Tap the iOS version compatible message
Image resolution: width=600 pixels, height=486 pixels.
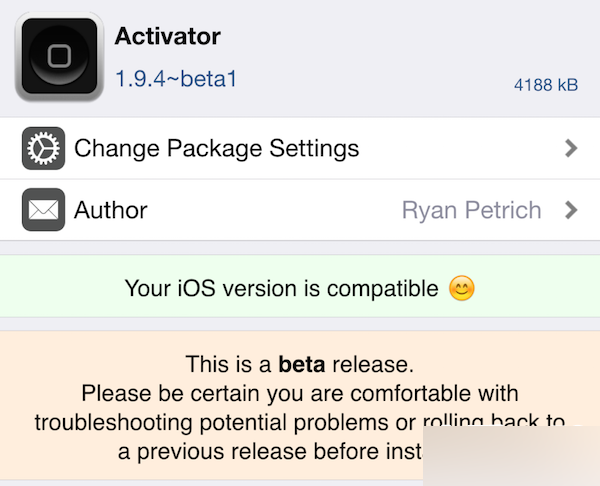[x=281, y=289]
